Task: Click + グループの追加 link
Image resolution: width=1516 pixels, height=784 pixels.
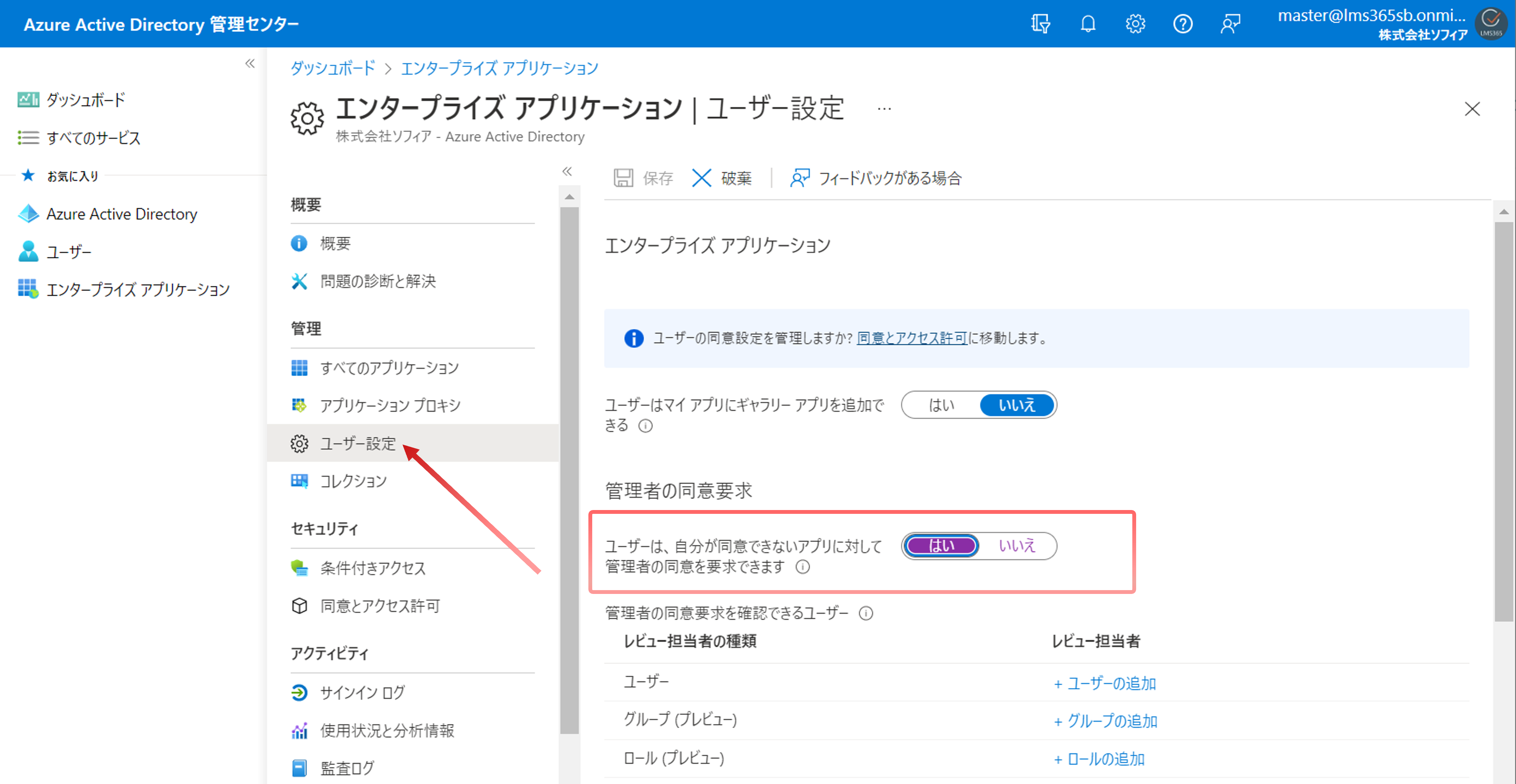Action: click(x=1105, y=721)
